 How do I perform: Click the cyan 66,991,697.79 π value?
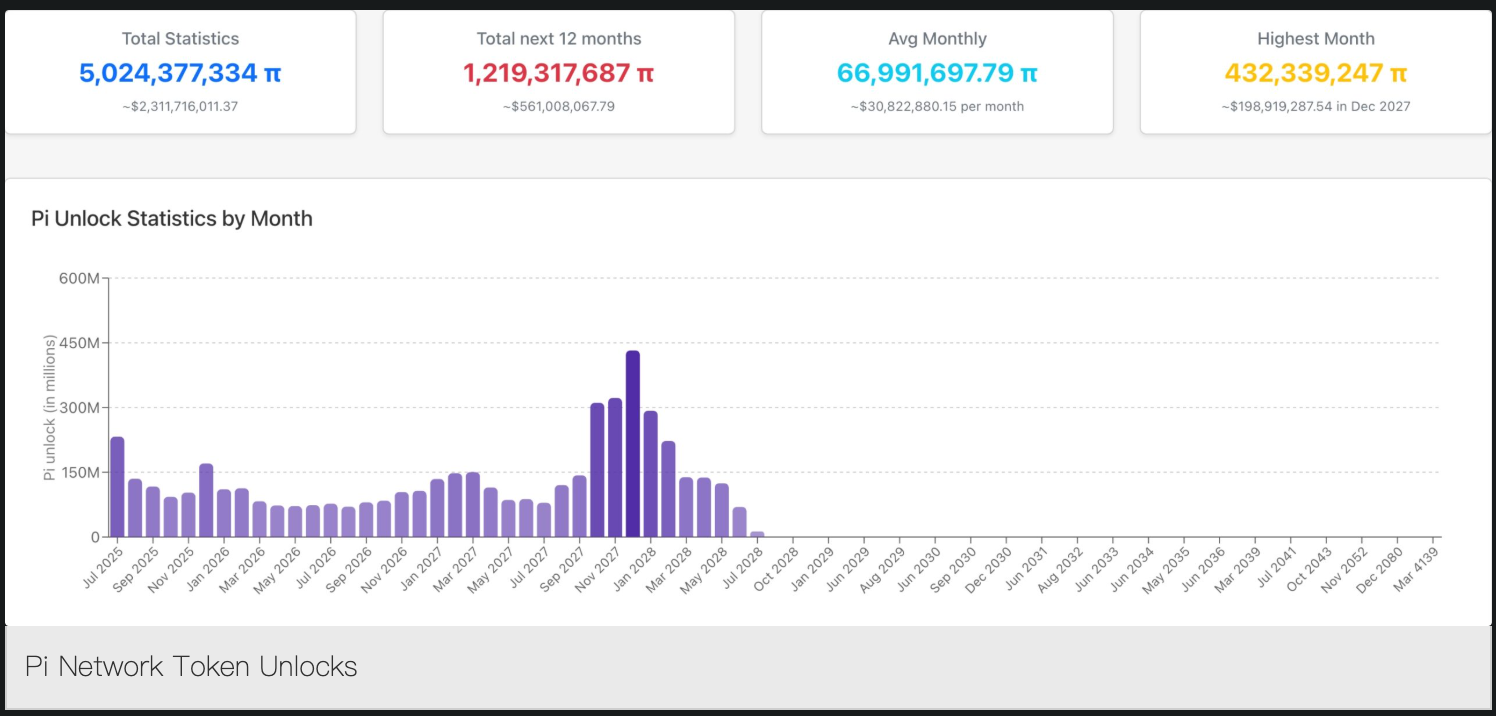937,73
